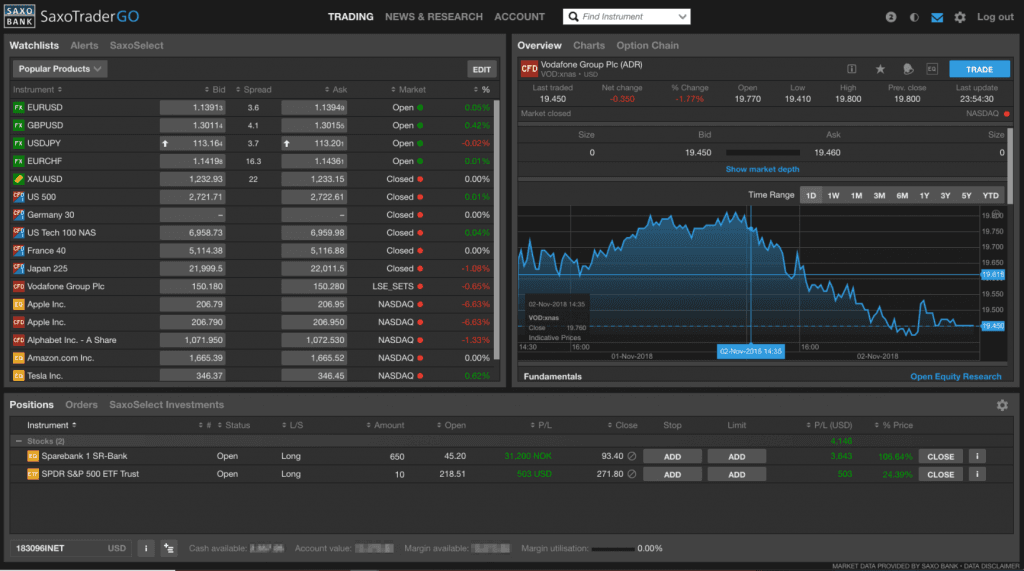Click the Show market depth link
The image size is (1024, 571).
click(x=762, y=169)
